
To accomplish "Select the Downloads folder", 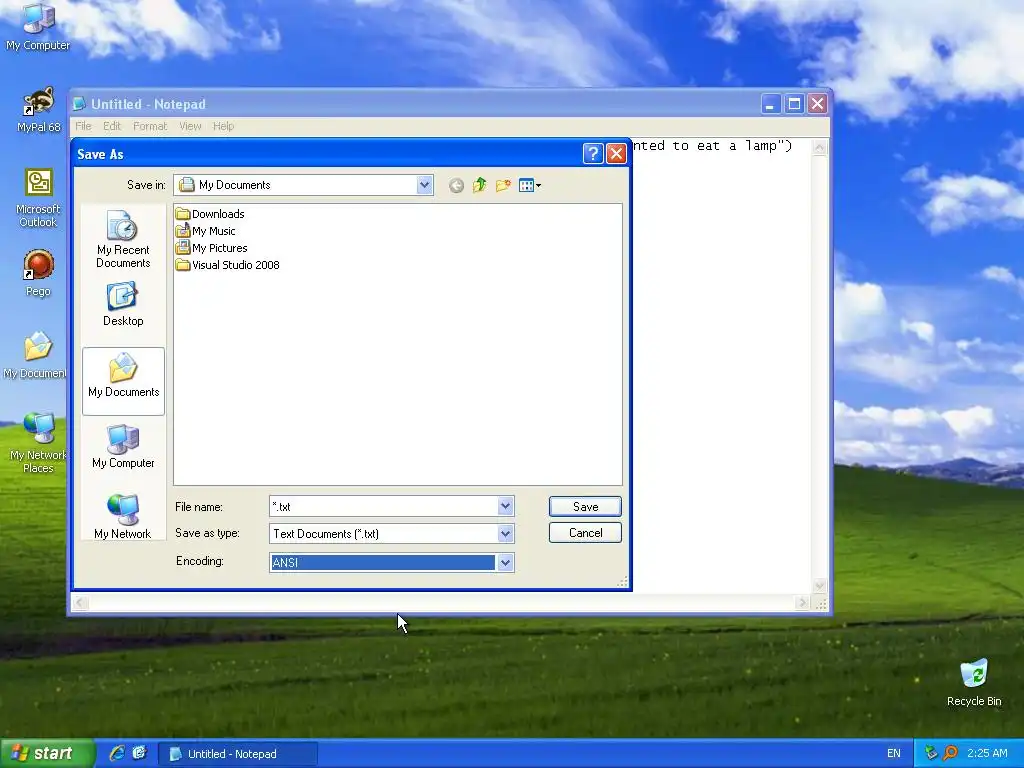I will click(x=210, y=214).
